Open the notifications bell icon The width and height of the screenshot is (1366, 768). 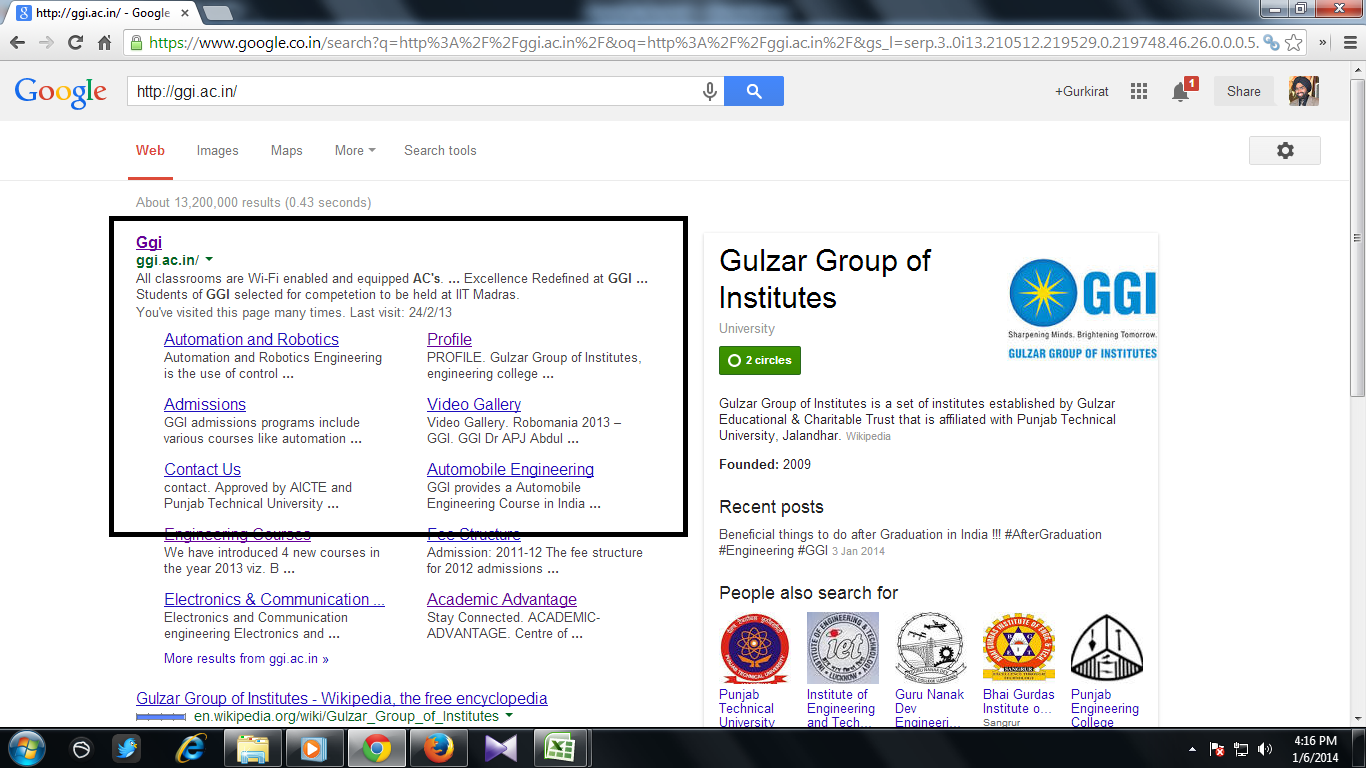pyautogui.click(x=1181, y=91)
